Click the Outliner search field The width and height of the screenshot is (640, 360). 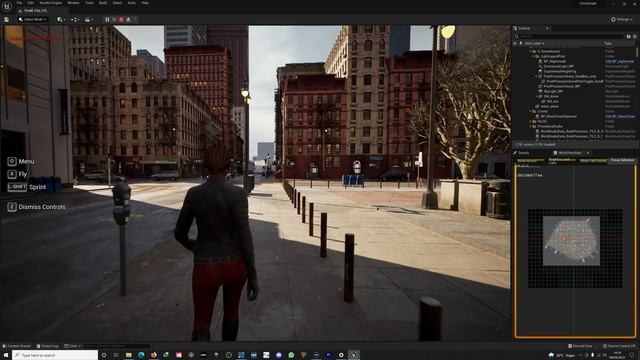click(571, 36)
